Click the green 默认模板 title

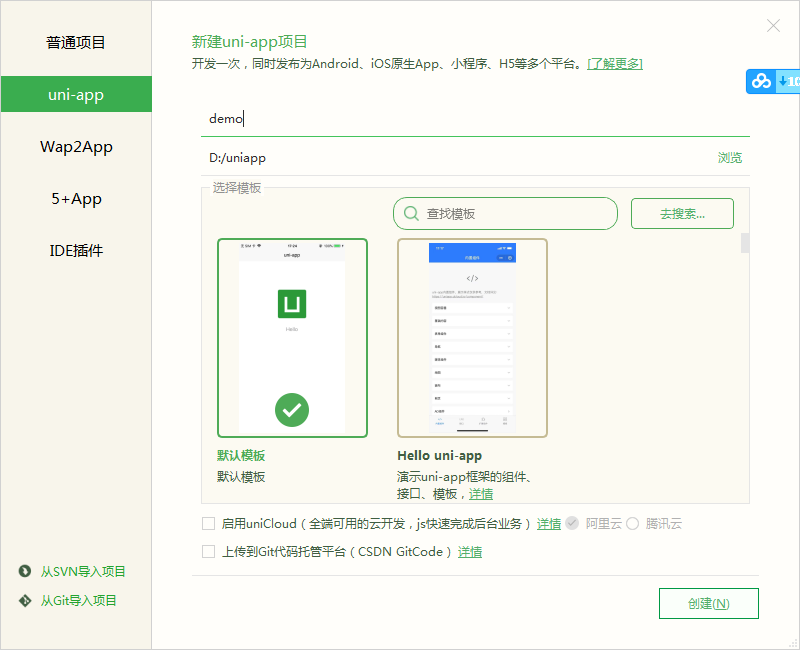point(241,455)
